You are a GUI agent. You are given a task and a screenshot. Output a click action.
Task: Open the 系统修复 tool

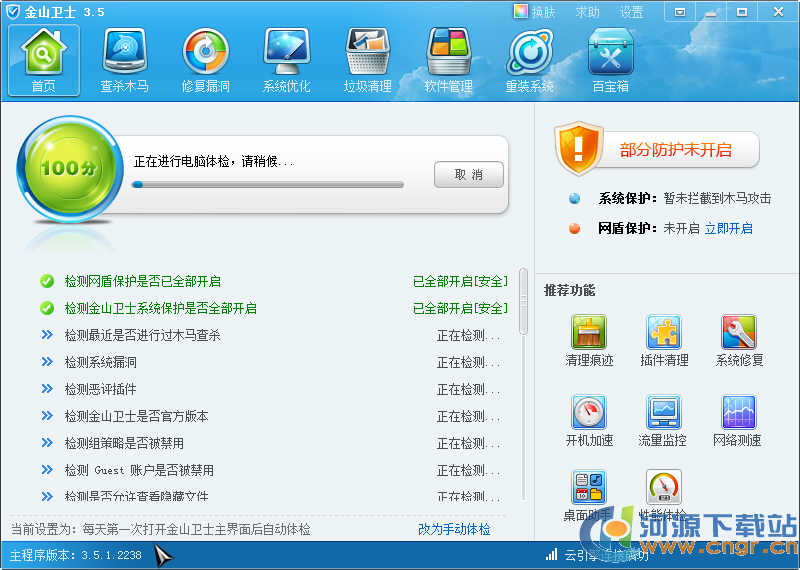[739, 340]
